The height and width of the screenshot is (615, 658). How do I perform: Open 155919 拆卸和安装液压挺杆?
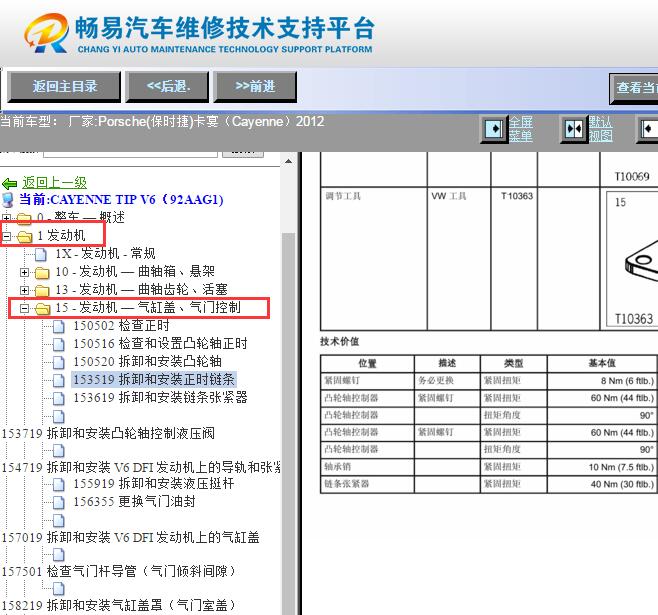pos(154,484)
